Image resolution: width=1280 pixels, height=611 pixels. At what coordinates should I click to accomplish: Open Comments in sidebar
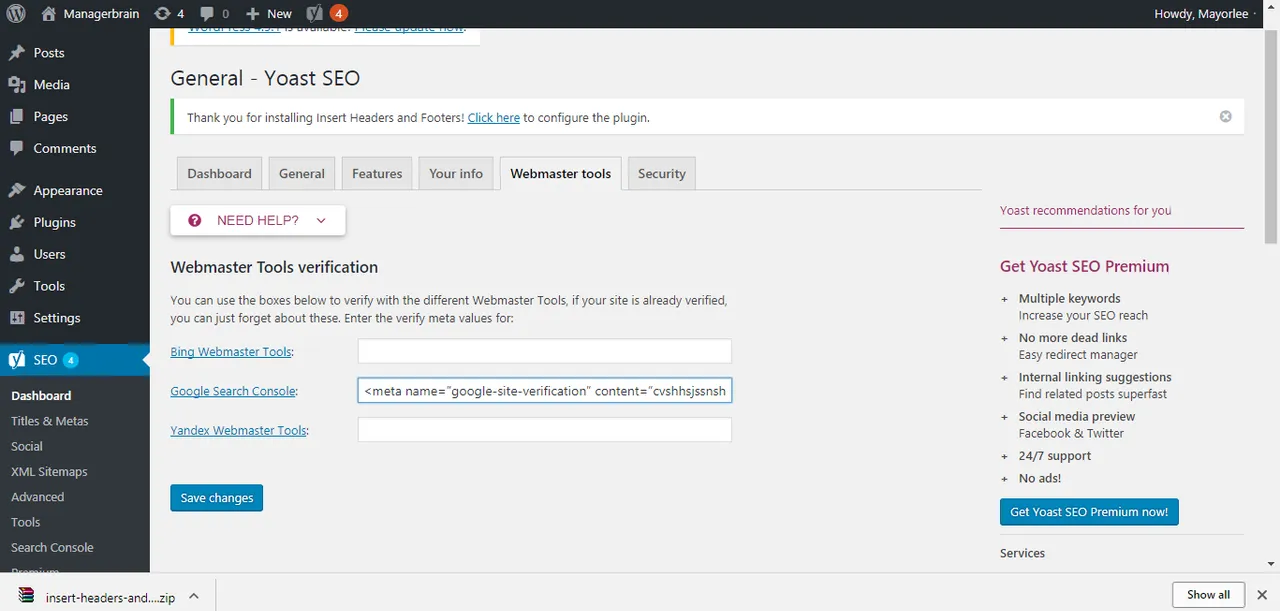65,149
